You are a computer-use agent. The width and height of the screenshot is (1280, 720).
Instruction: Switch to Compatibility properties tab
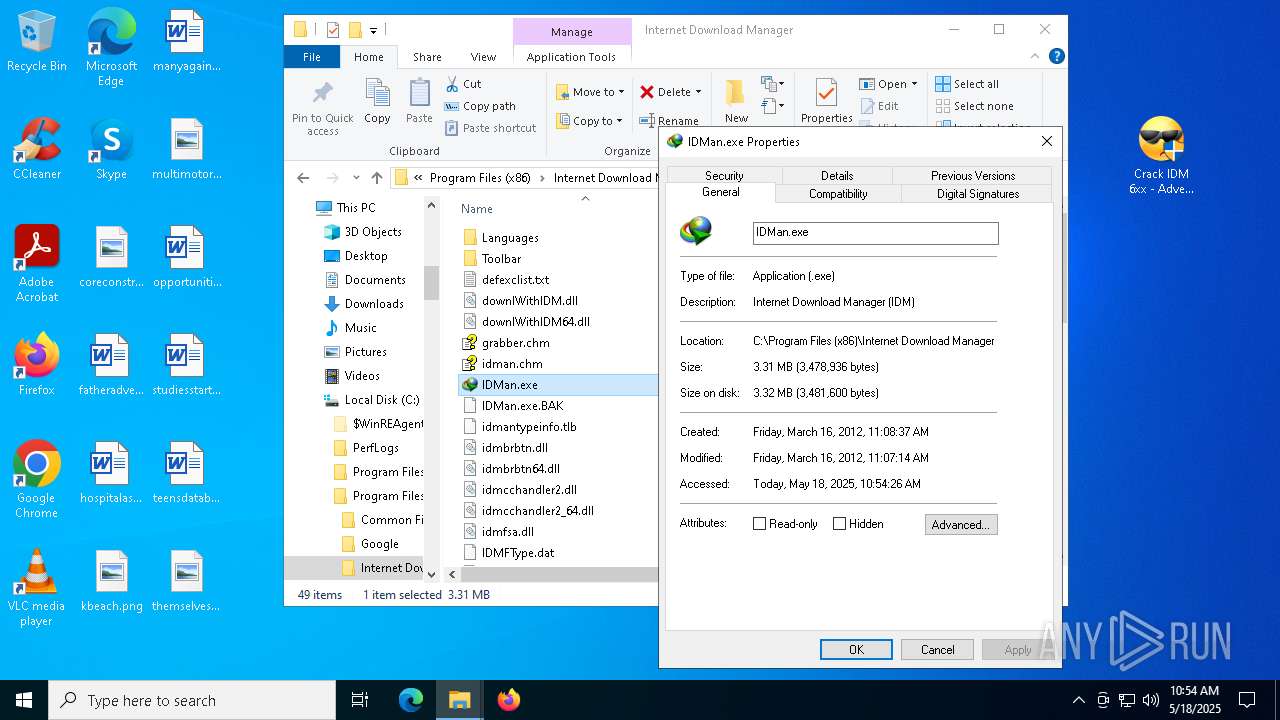click(x=838, y=193)
